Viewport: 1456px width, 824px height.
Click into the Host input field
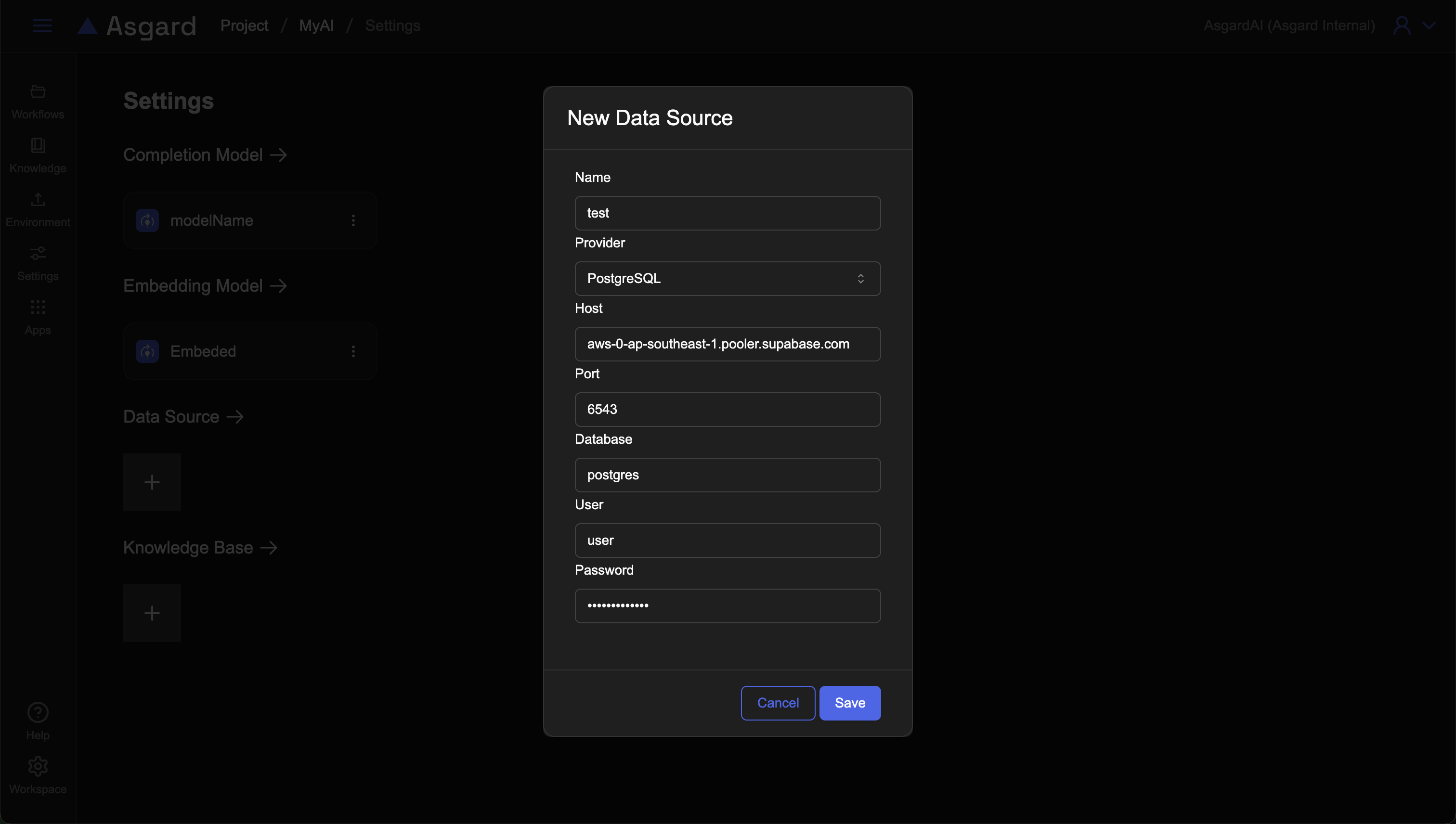click(728, 344)
